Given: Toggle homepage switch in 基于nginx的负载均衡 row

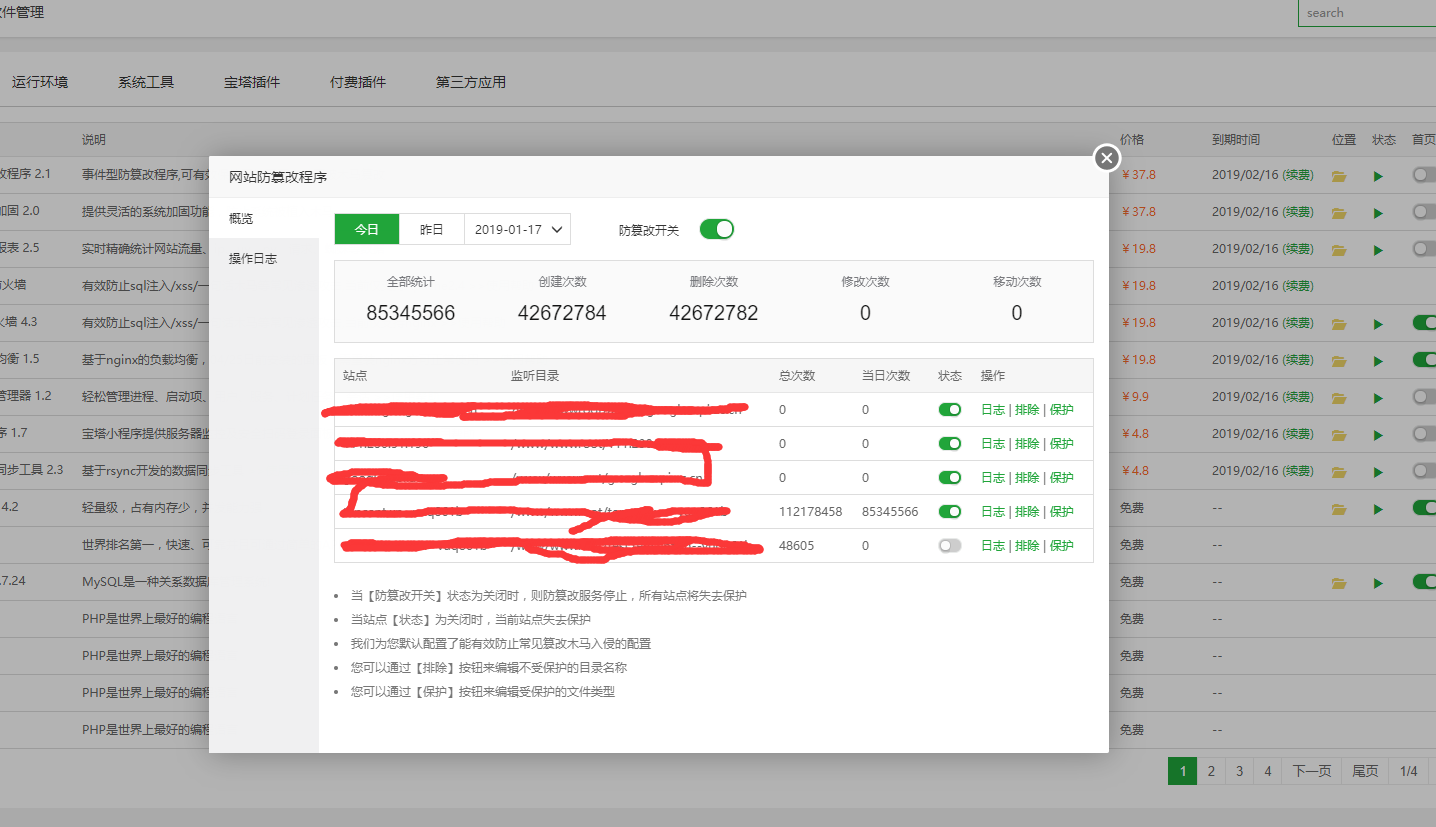Looking at the screenshot, I should coord(1424,359).
